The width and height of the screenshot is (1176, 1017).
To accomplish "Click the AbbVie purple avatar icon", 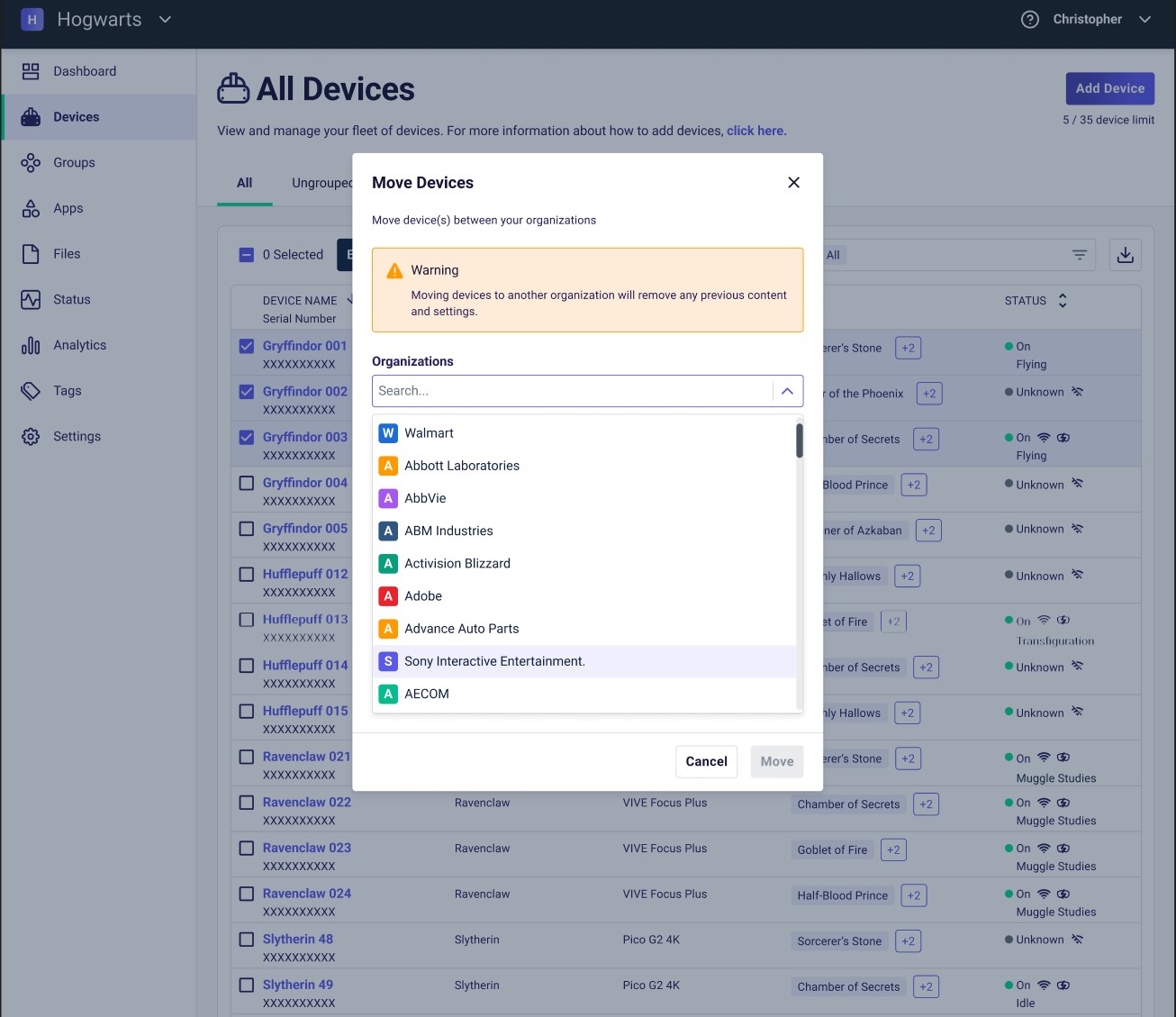I will (x=388, y=498).
